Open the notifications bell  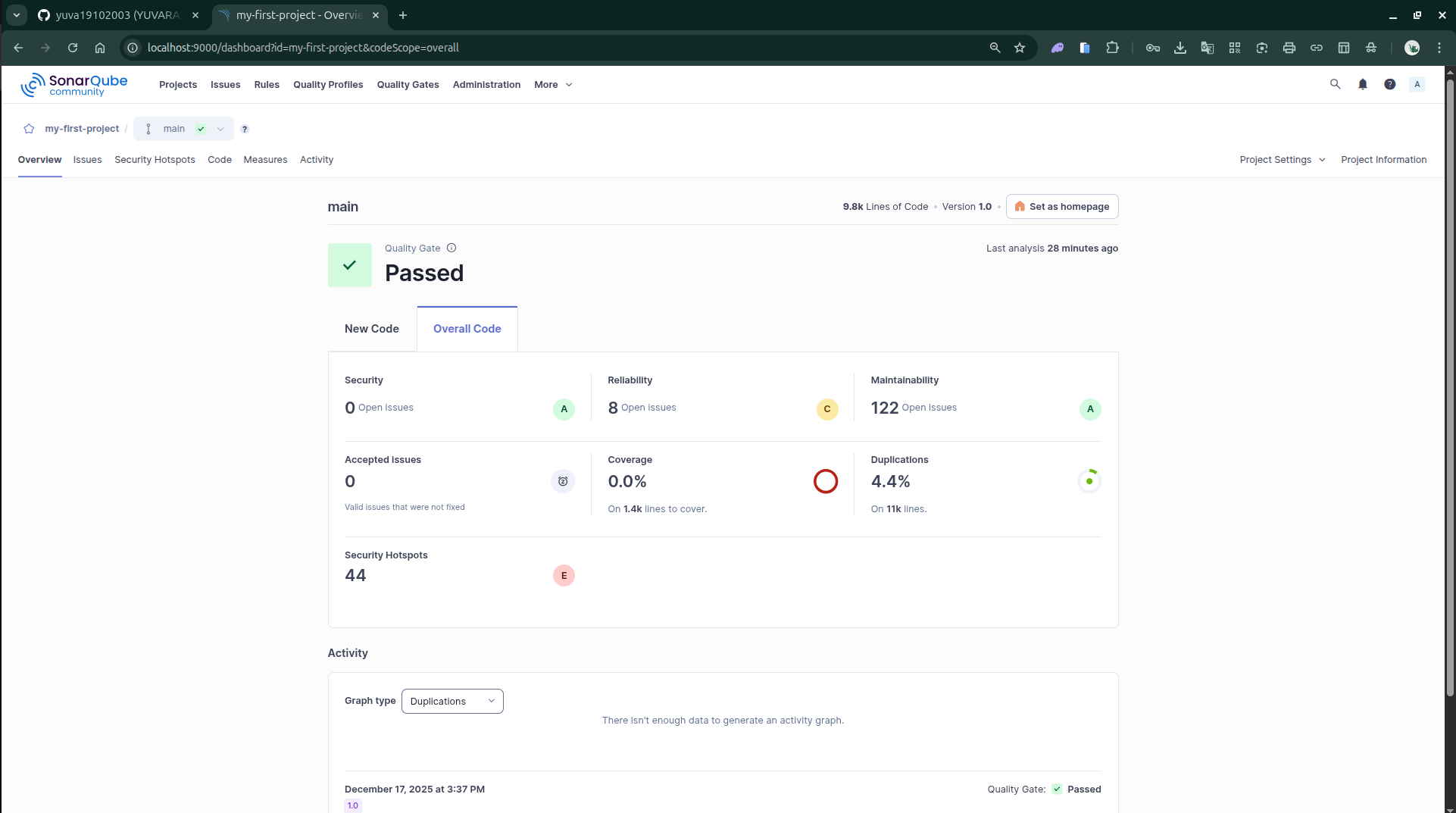[1363, 84]
